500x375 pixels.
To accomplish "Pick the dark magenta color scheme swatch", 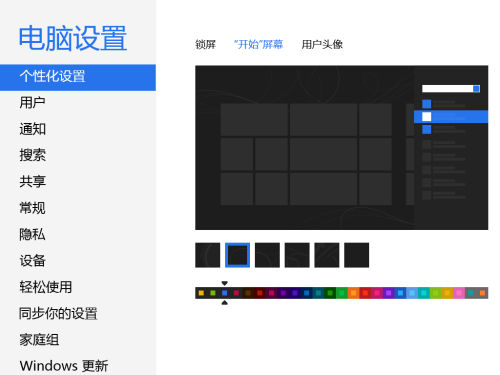I will tap(272, 293).
